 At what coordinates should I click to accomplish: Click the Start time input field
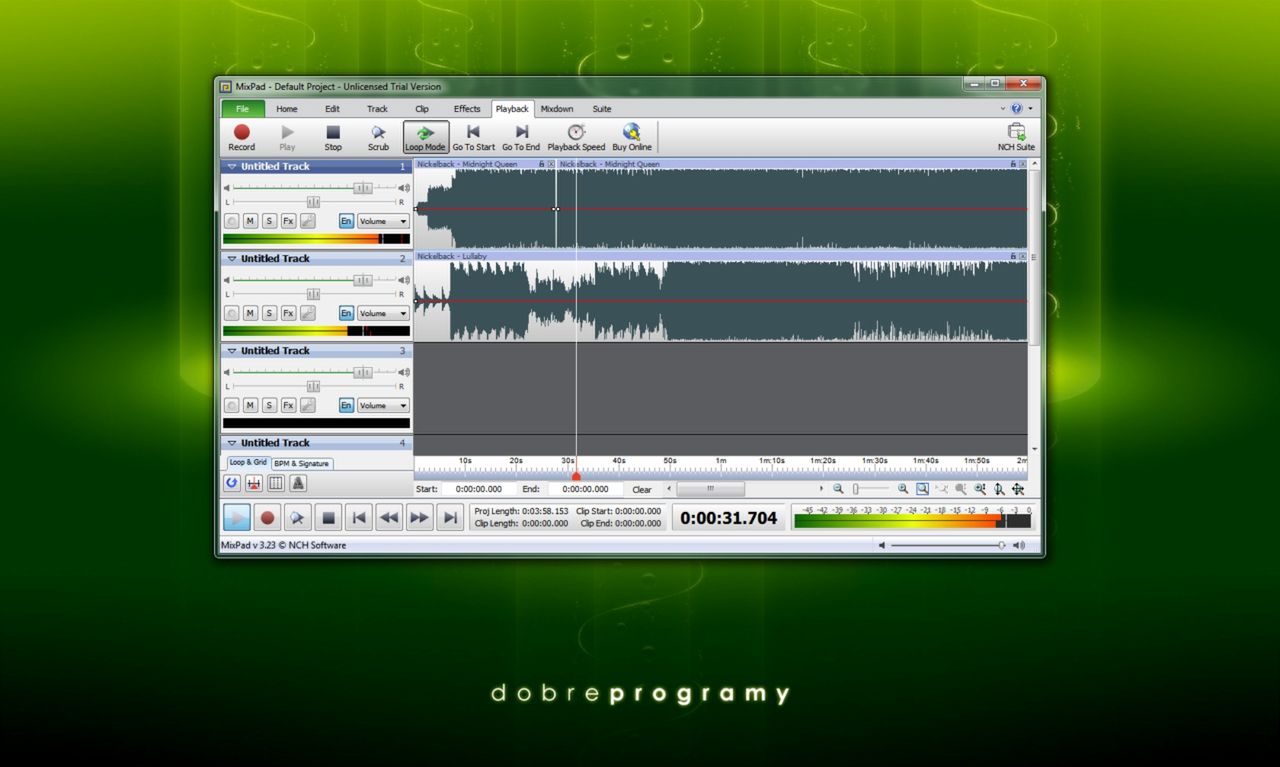click(x=477, y=489)
